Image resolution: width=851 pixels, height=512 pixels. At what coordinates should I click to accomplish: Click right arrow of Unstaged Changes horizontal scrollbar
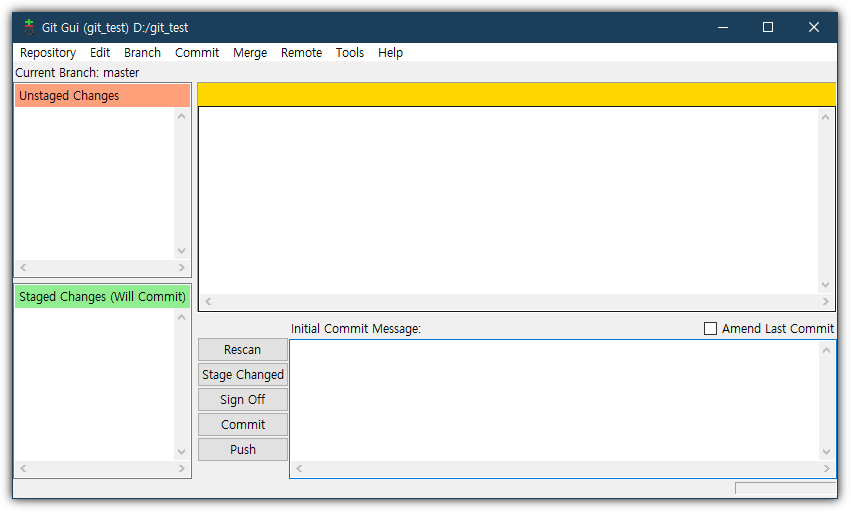(181, 267)
